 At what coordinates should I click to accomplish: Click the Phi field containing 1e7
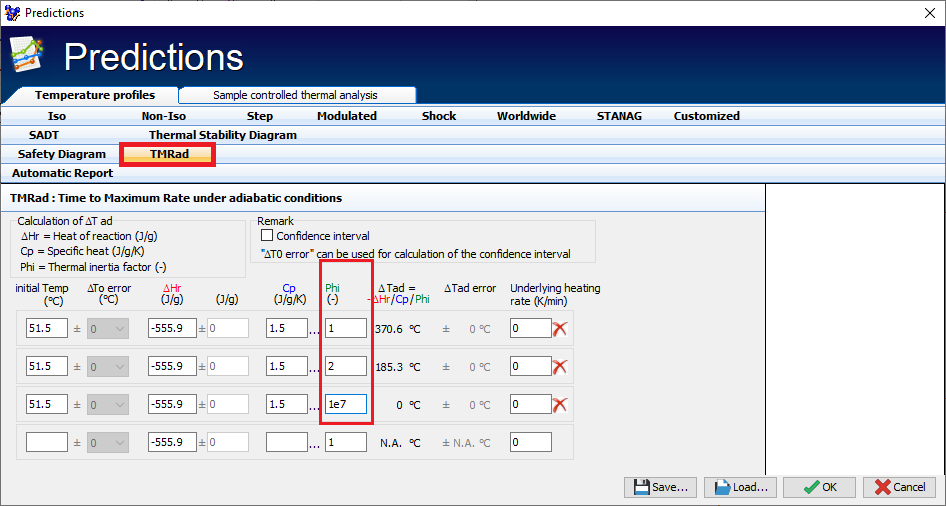pyautogui.click(x=345, y=404)
